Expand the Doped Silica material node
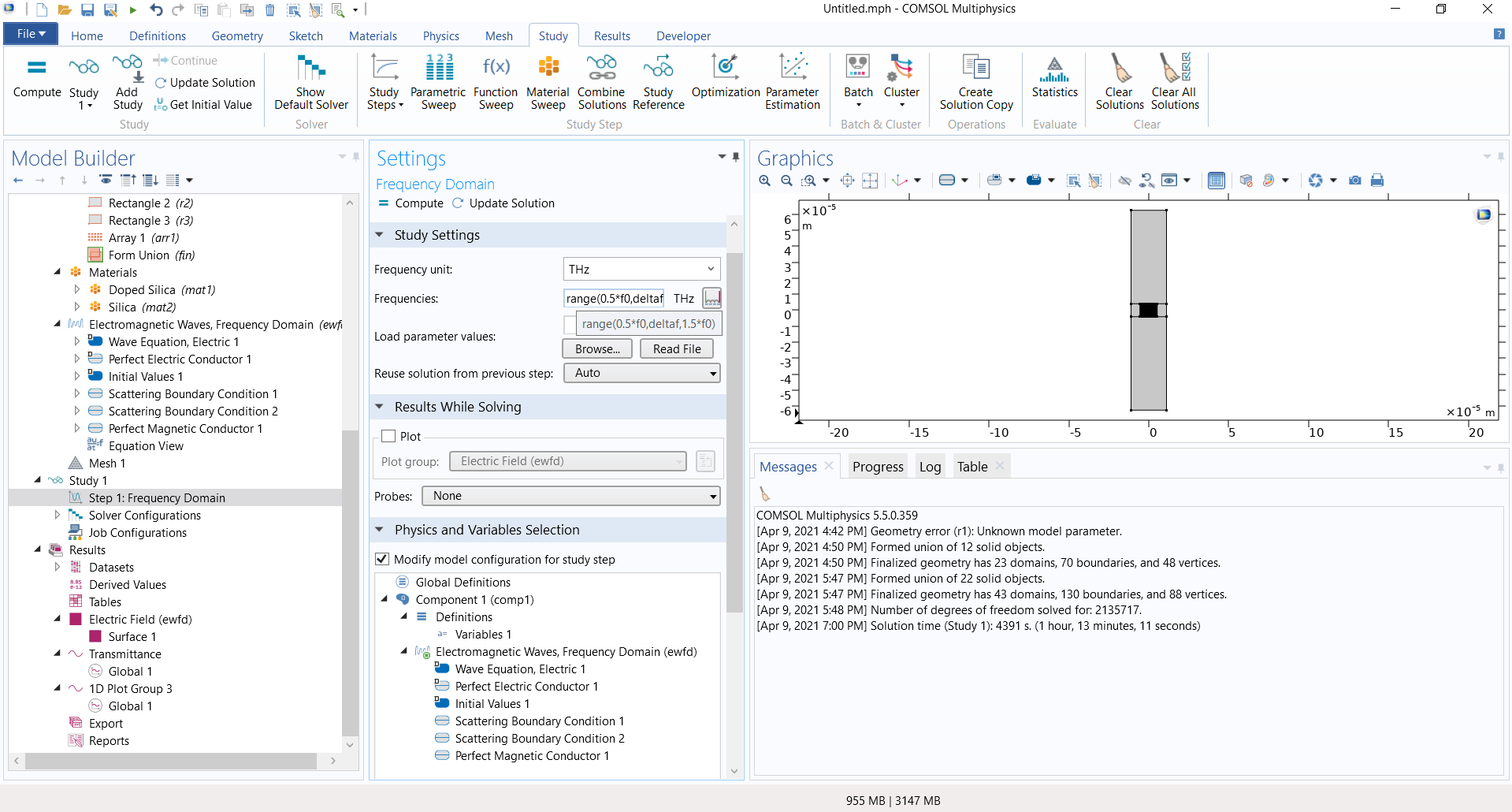1512x812 pixels. pos(76,289)
